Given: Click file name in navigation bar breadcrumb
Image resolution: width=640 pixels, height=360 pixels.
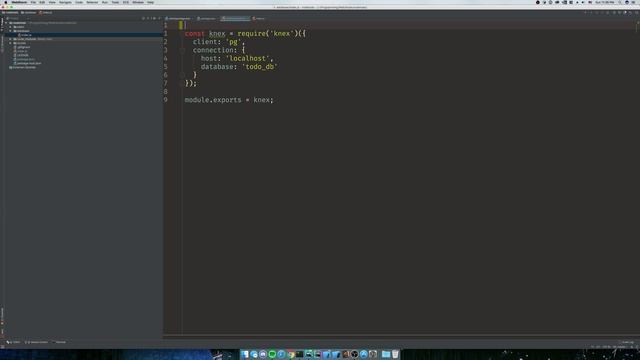Looking at the screenshot, I should [46, 13].
